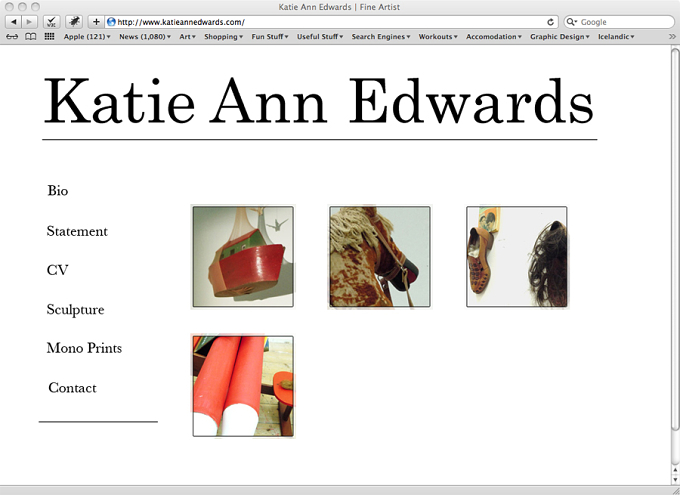
Task: Go back using the browser back arrow
Action: point(13,22)
